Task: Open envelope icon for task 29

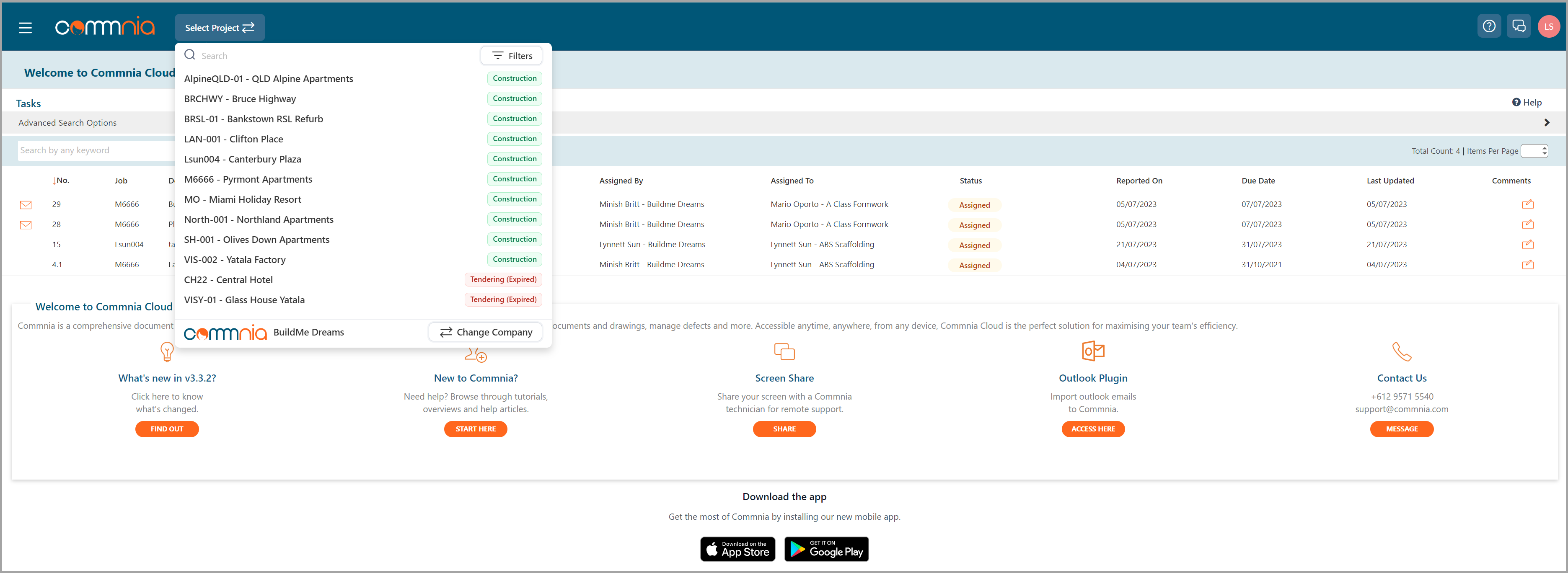Action: [26, 205]
